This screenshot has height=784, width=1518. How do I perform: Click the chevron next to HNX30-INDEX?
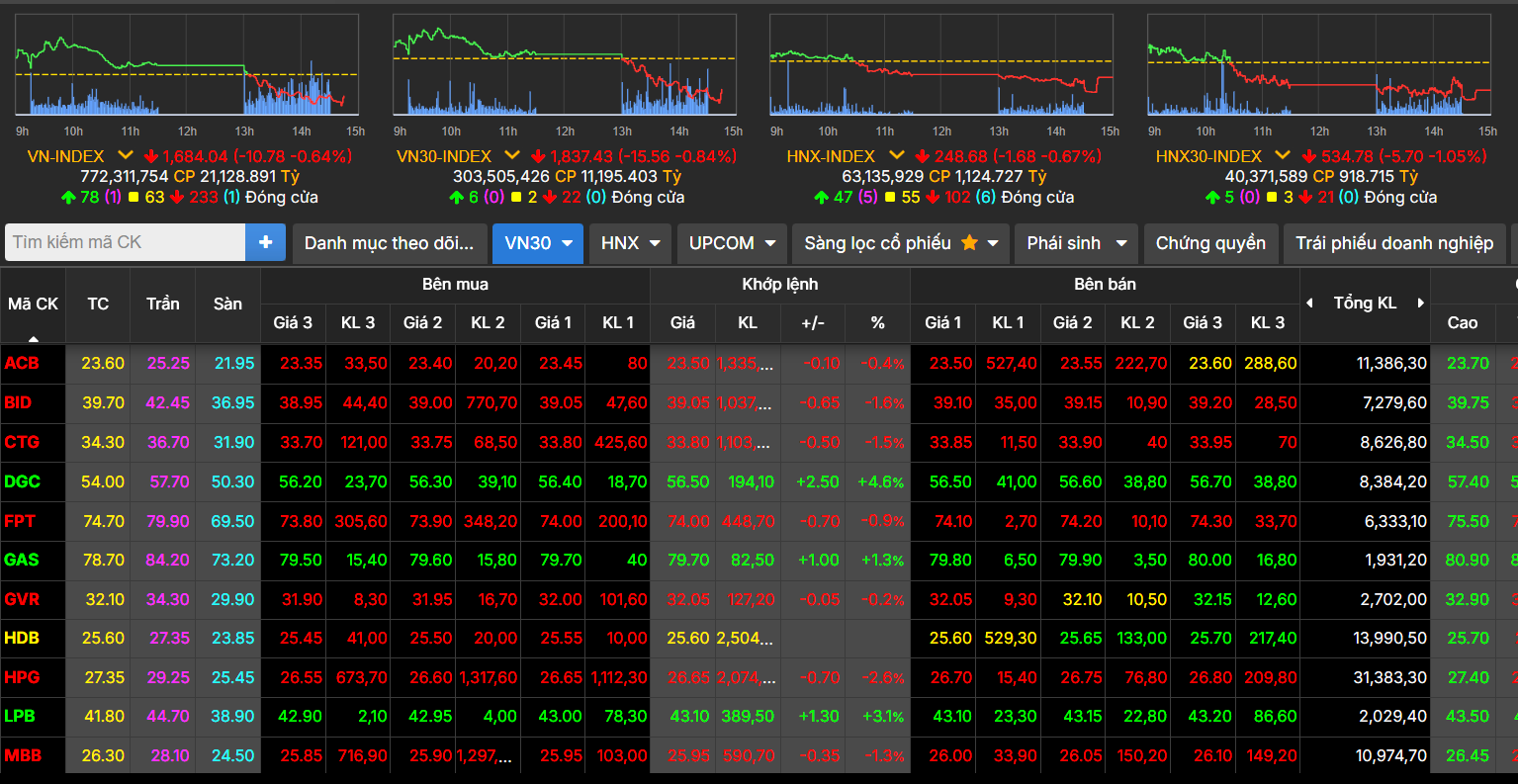coord(1282,155)
